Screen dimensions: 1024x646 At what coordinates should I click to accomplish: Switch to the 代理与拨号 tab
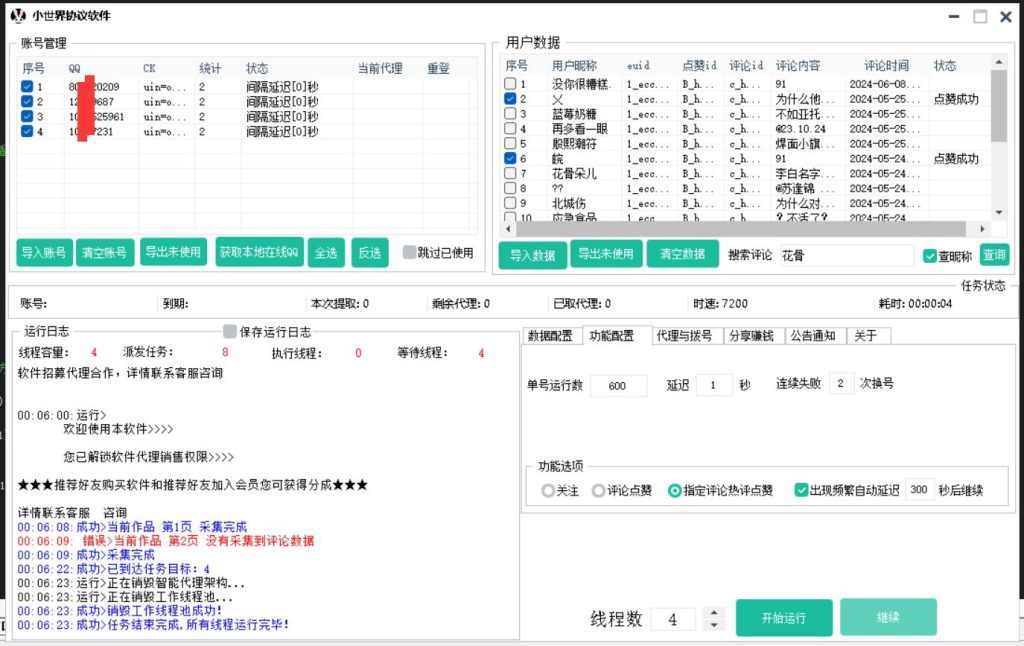pos(682,335)
